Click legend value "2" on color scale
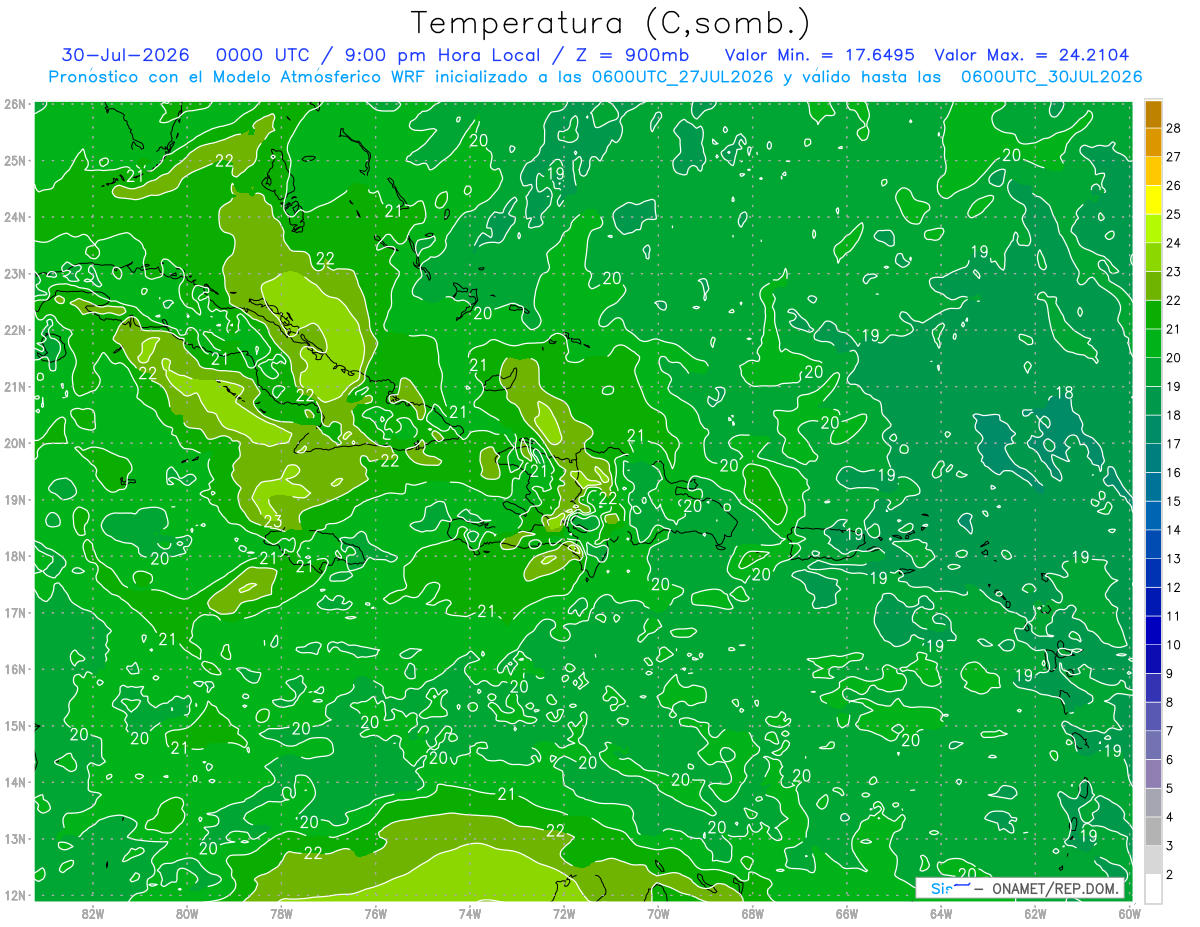1200x927 pixels. point(1170,874)
